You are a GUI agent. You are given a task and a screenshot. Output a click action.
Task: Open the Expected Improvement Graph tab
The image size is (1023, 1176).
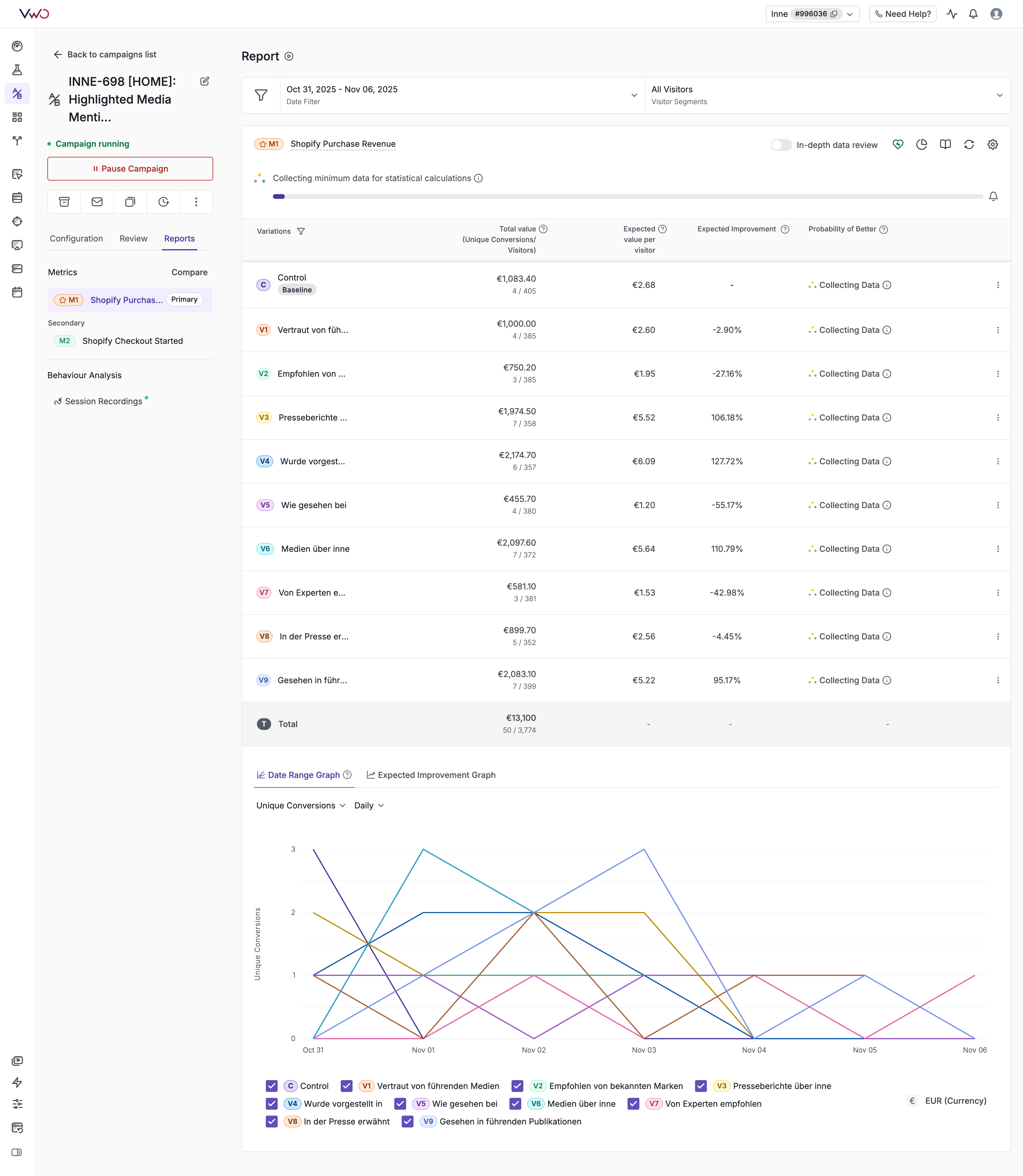[431, 775]
